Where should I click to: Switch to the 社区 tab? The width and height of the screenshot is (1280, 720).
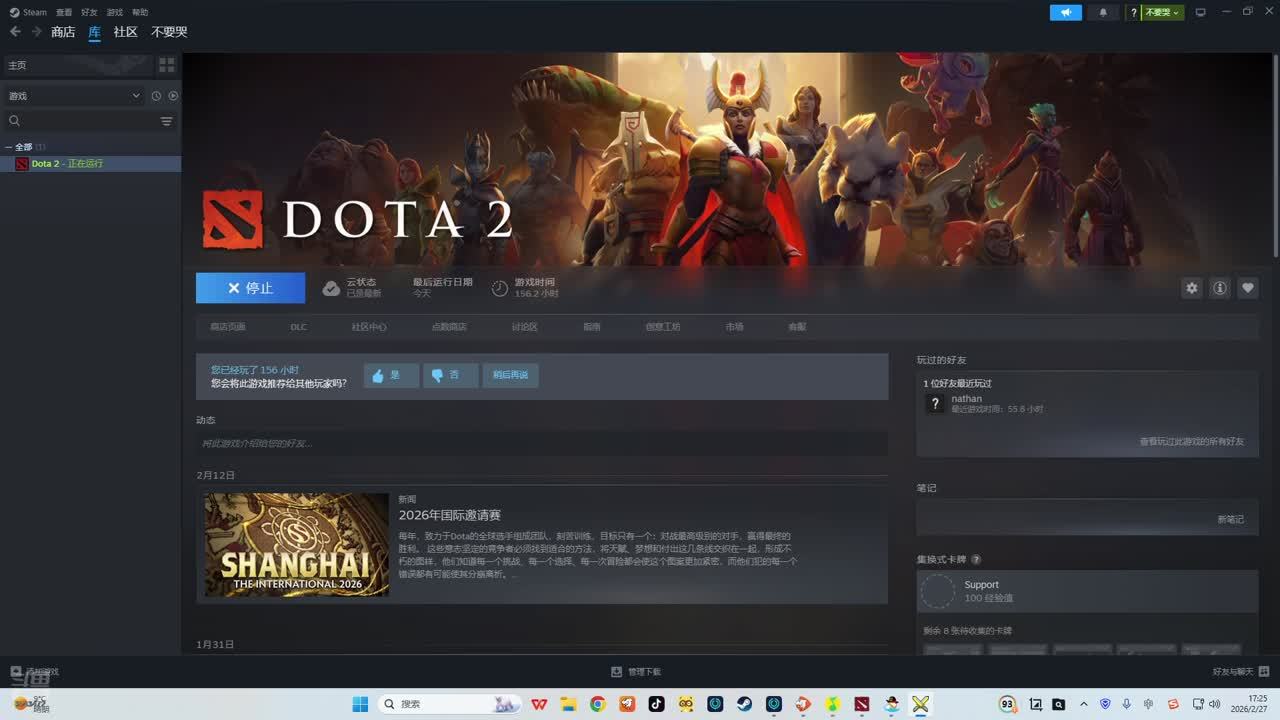click(x=125, y=32)
